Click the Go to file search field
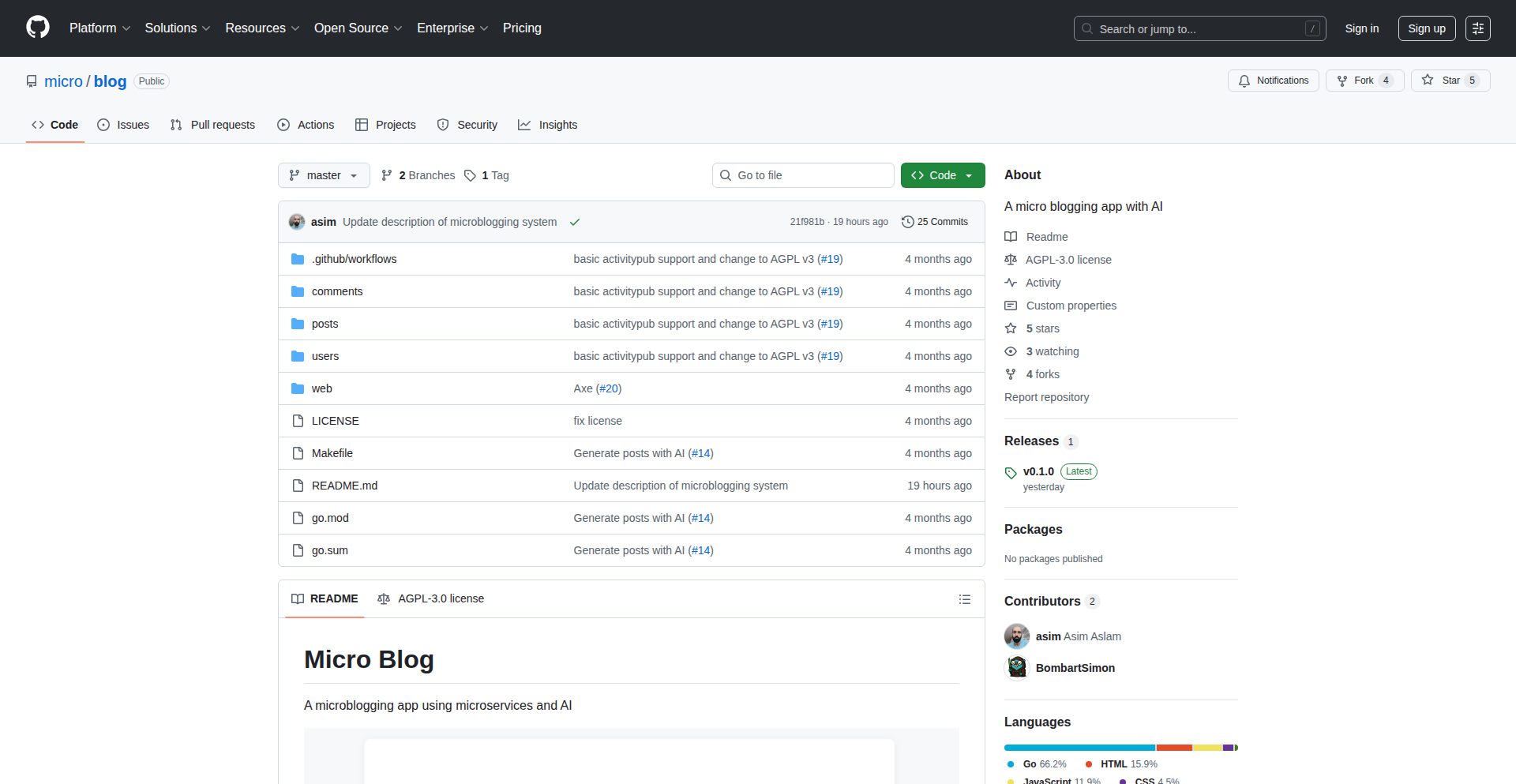 click(803, 175)
